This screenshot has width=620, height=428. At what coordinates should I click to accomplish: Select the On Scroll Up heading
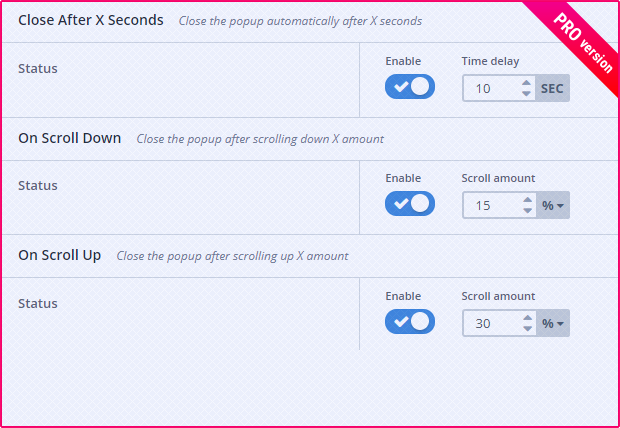tap(60, 255)
